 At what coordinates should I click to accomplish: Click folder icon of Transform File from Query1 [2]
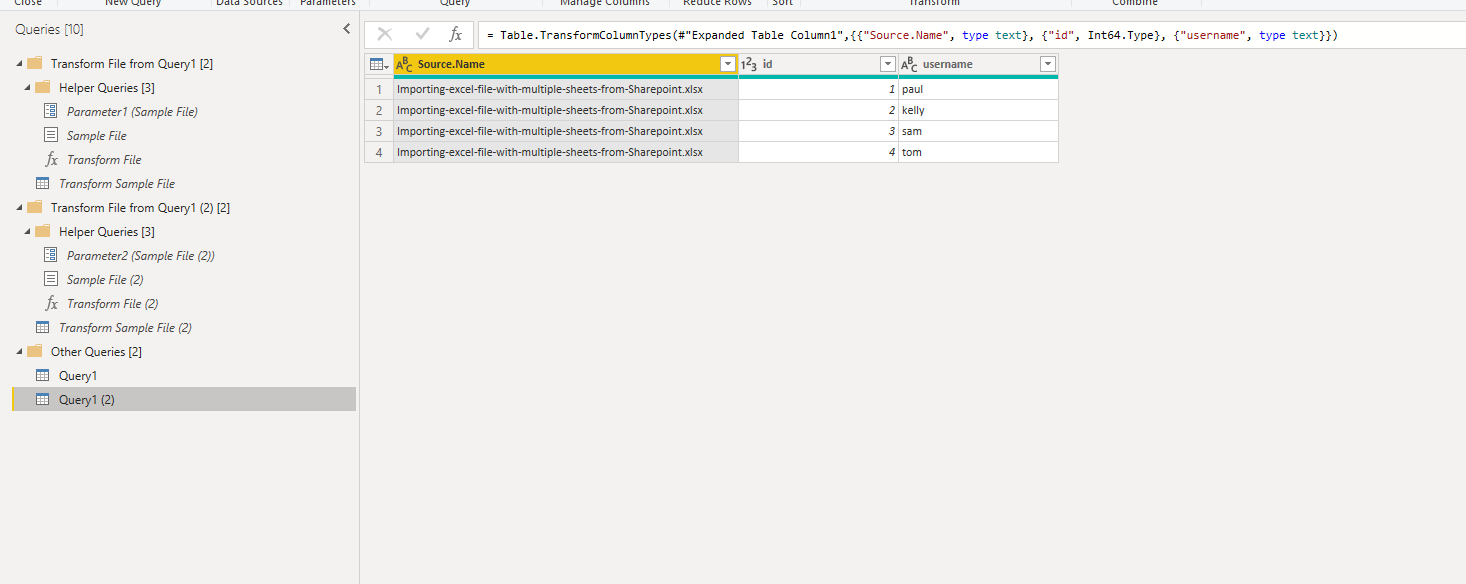[x=35, y=63]
